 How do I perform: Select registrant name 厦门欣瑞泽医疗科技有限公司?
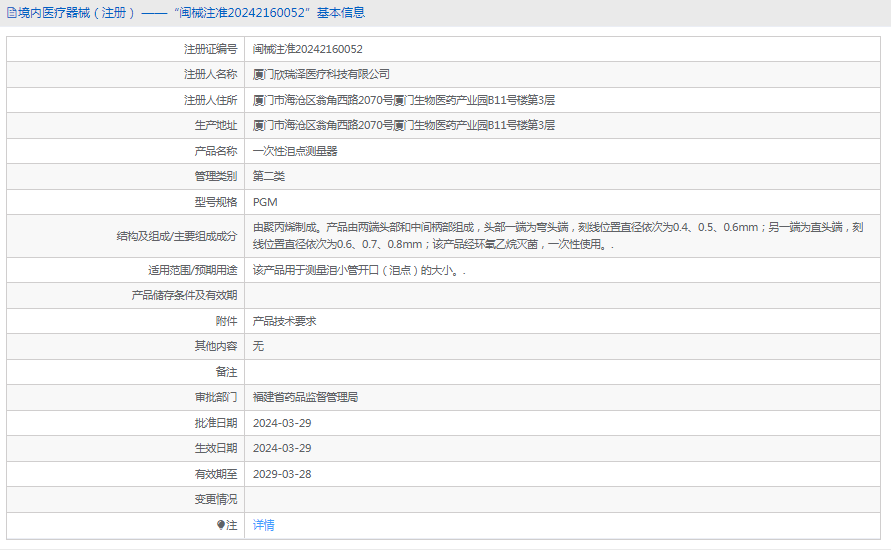(321, 74)
